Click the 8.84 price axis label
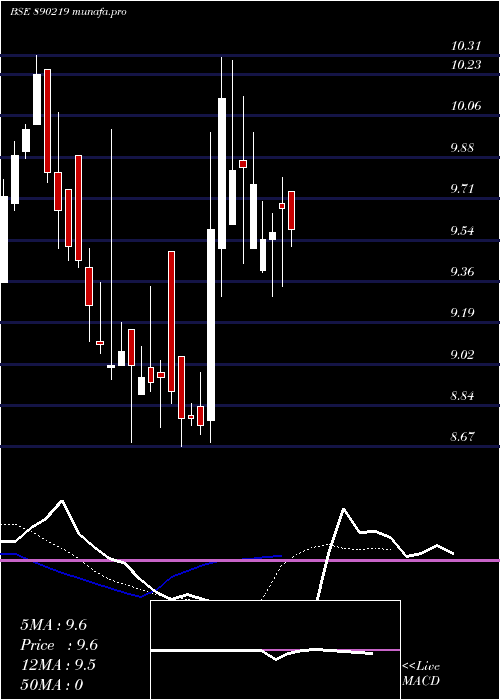Image resolution: width=500 pixels, height=700 pixels. [462, 396]
